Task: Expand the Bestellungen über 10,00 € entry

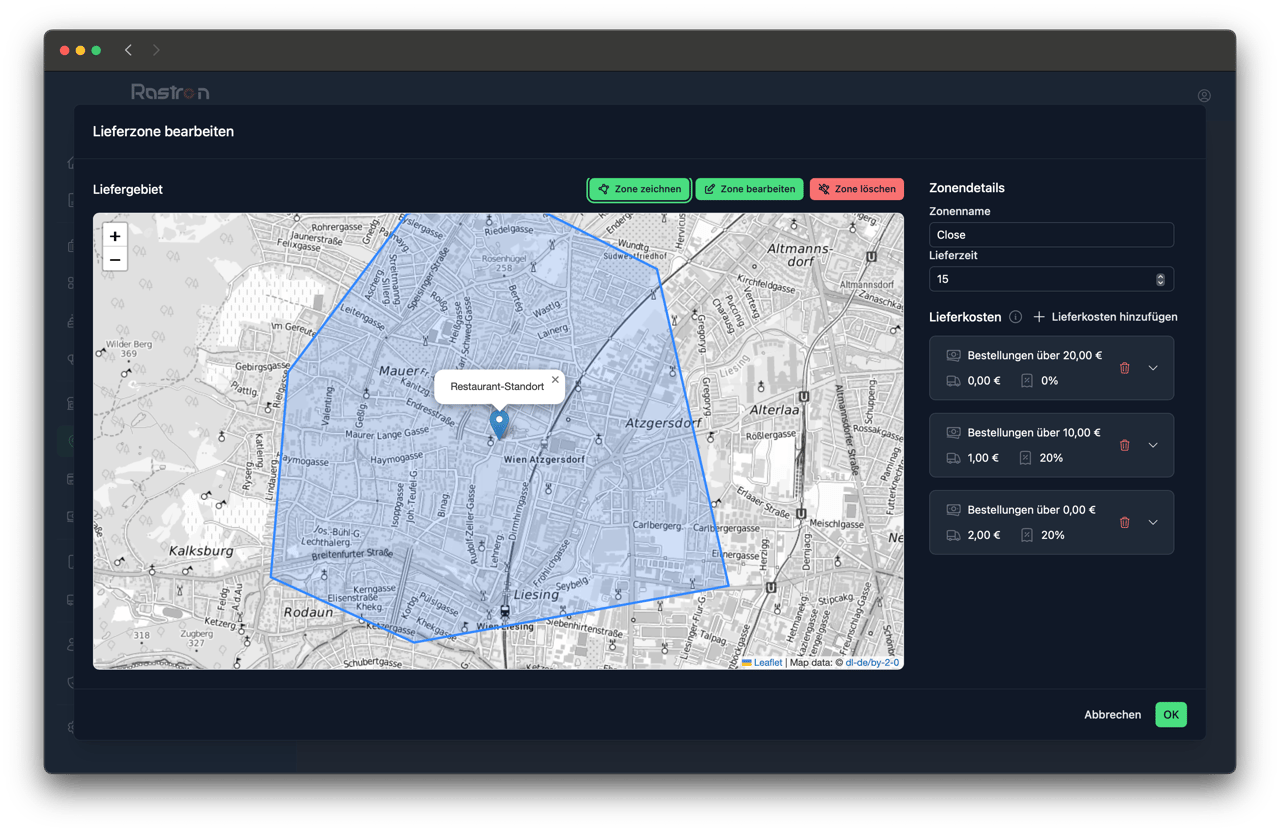Action: tap(1153, 445)
